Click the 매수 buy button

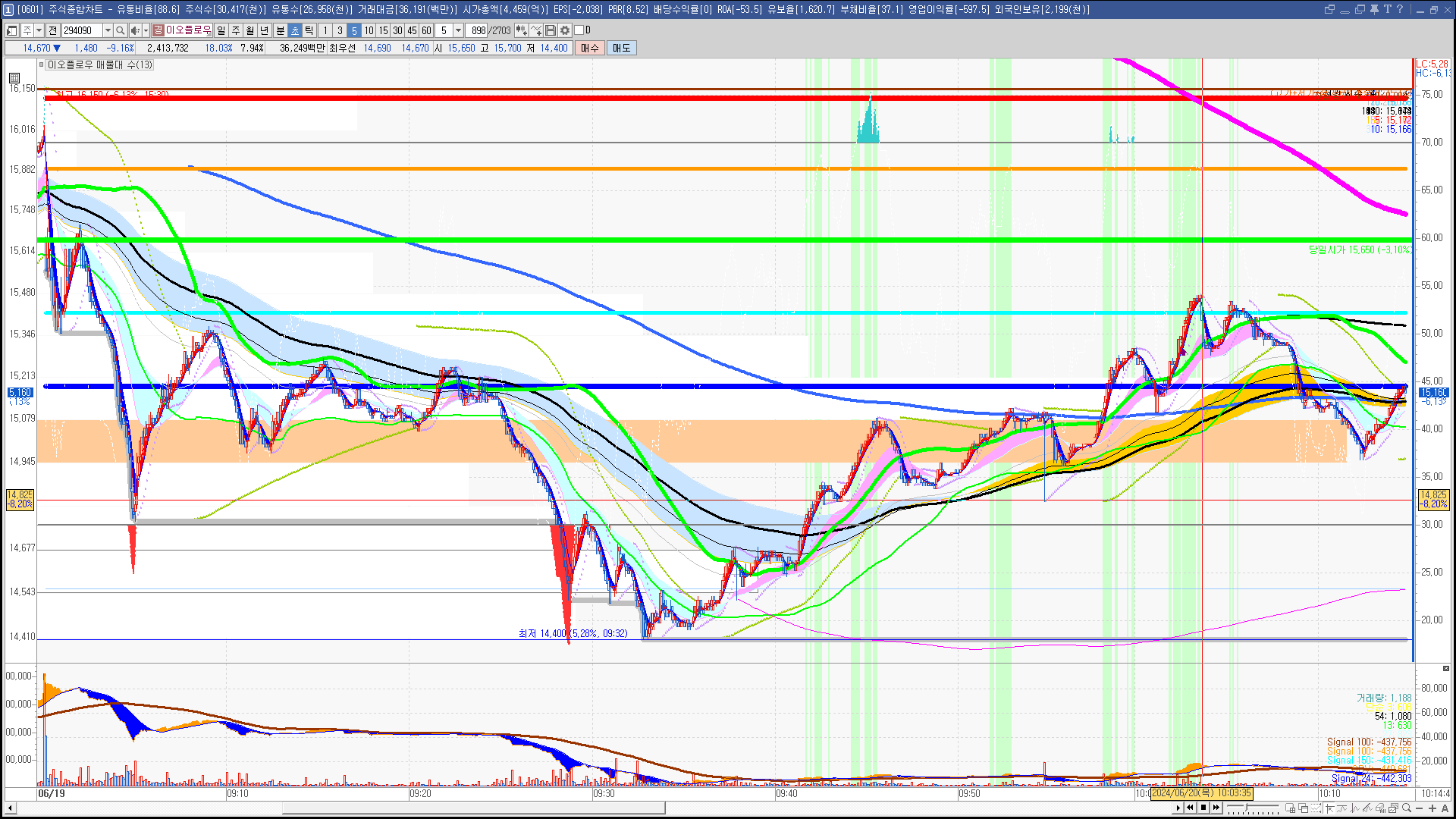[x=590, y=48]
